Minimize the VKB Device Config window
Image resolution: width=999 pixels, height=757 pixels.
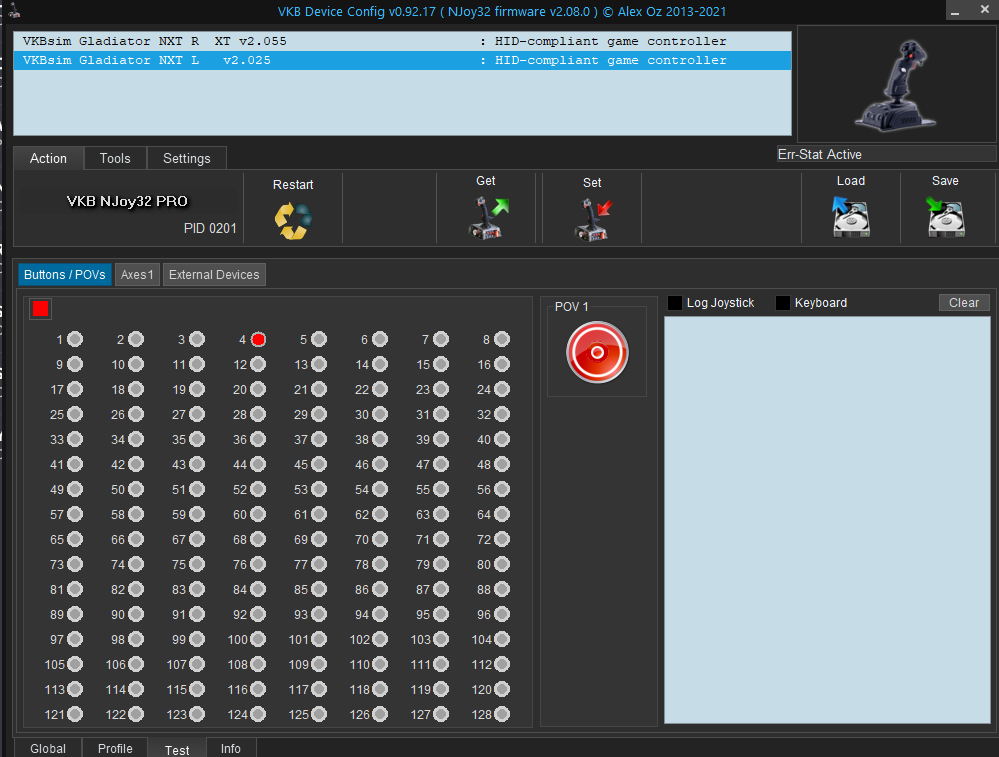(x=954, y=11)
